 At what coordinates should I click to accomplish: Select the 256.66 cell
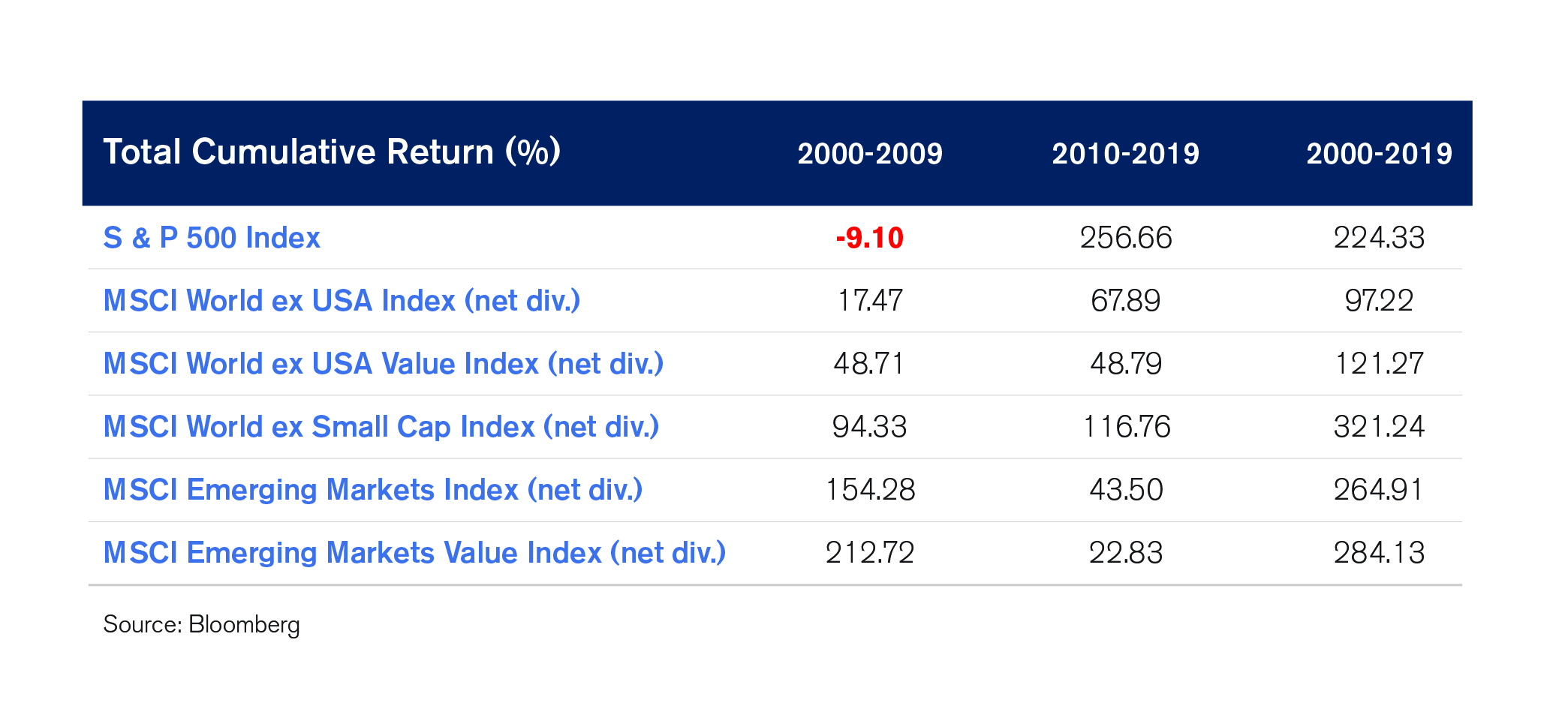[x=1126, y=238]
